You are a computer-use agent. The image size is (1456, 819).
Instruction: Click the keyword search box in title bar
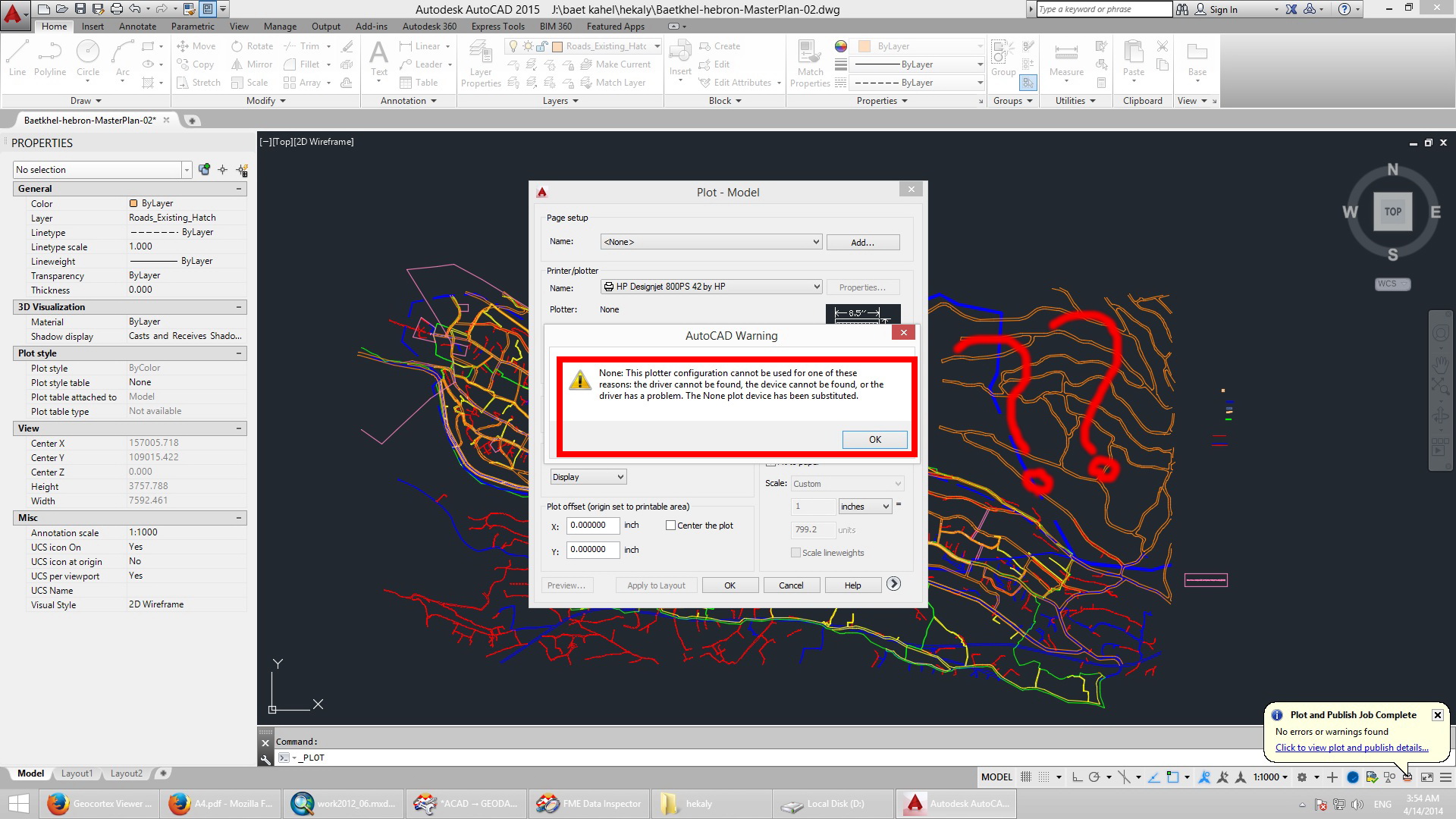click(x=1104, y=9)
